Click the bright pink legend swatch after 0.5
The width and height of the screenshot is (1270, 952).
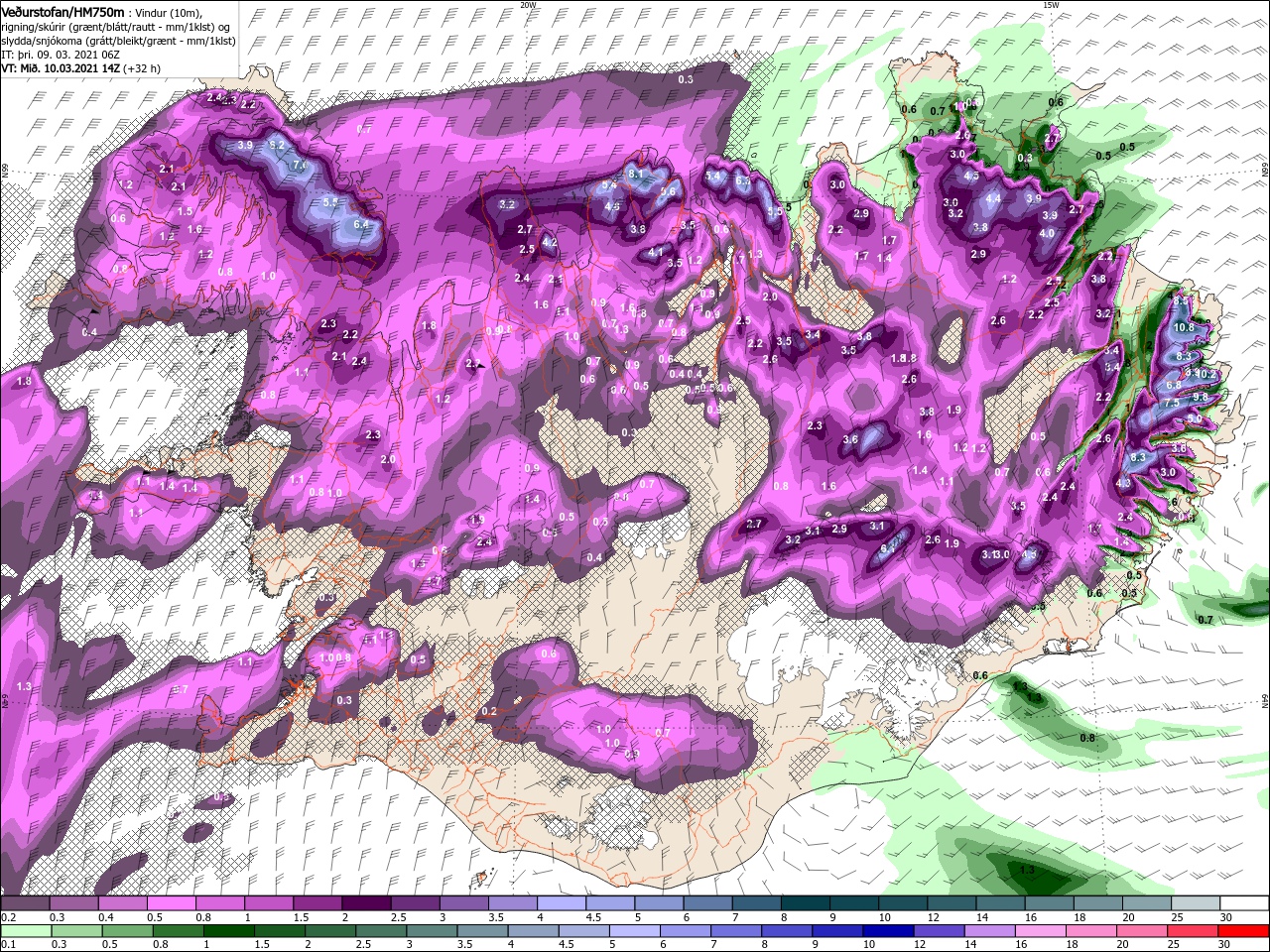pos(171,903)
